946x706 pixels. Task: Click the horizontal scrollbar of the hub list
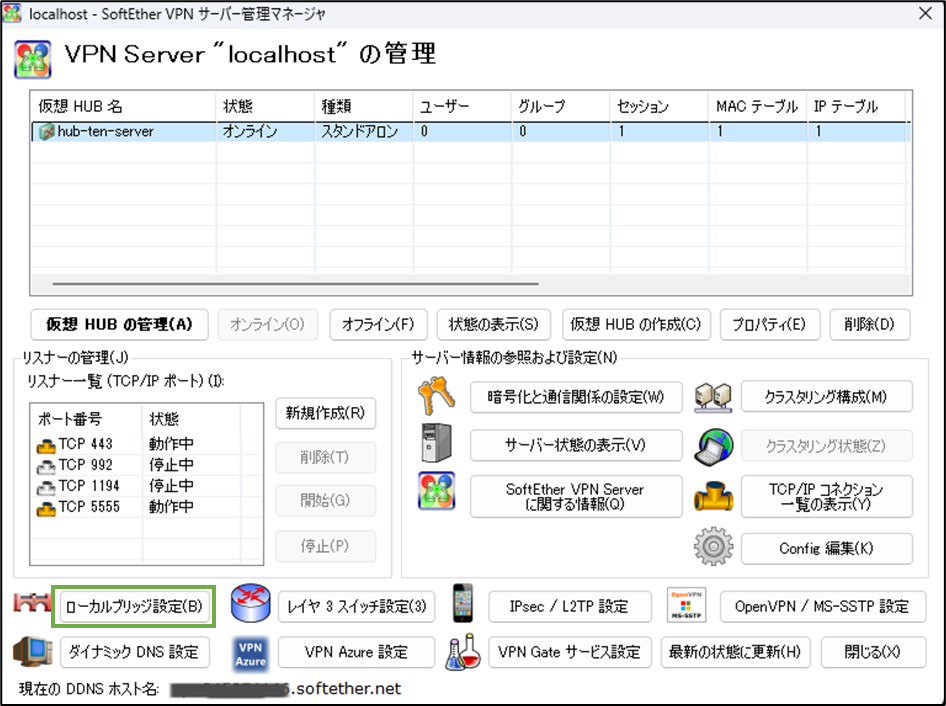(x=295, y=284)
